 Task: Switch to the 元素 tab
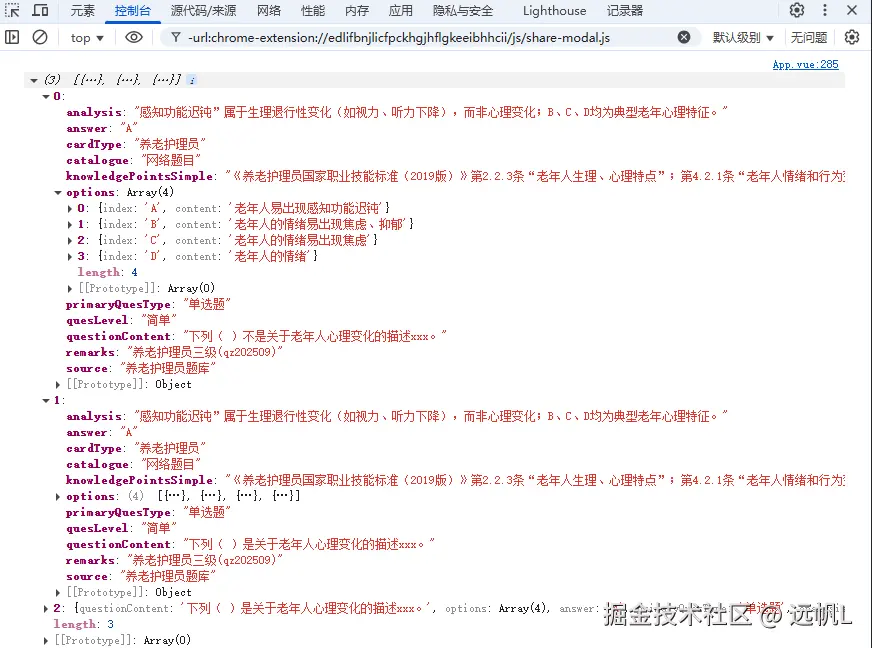(x=83, y=11)
